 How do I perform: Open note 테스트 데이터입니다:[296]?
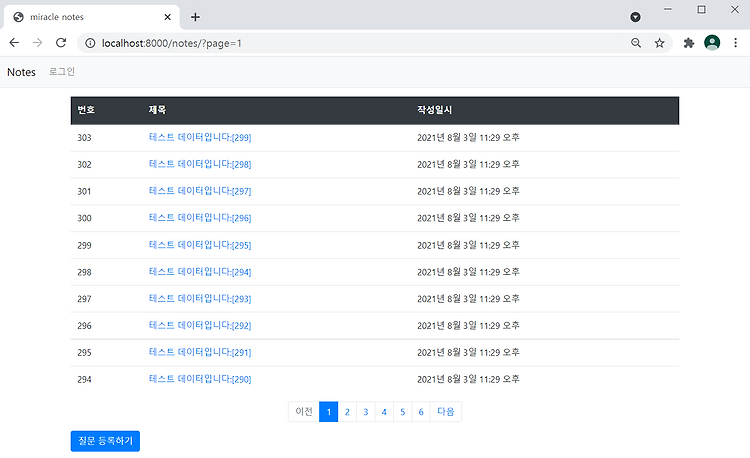click(200, 218)
